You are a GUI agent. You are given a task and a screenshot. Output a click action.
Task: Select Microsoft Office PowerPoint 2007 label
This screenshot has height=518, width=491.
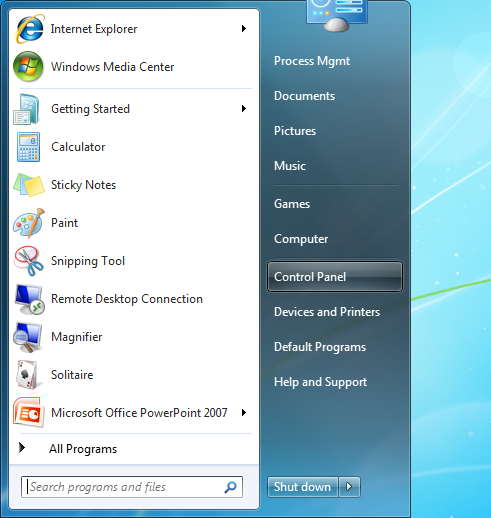[139, 413]
